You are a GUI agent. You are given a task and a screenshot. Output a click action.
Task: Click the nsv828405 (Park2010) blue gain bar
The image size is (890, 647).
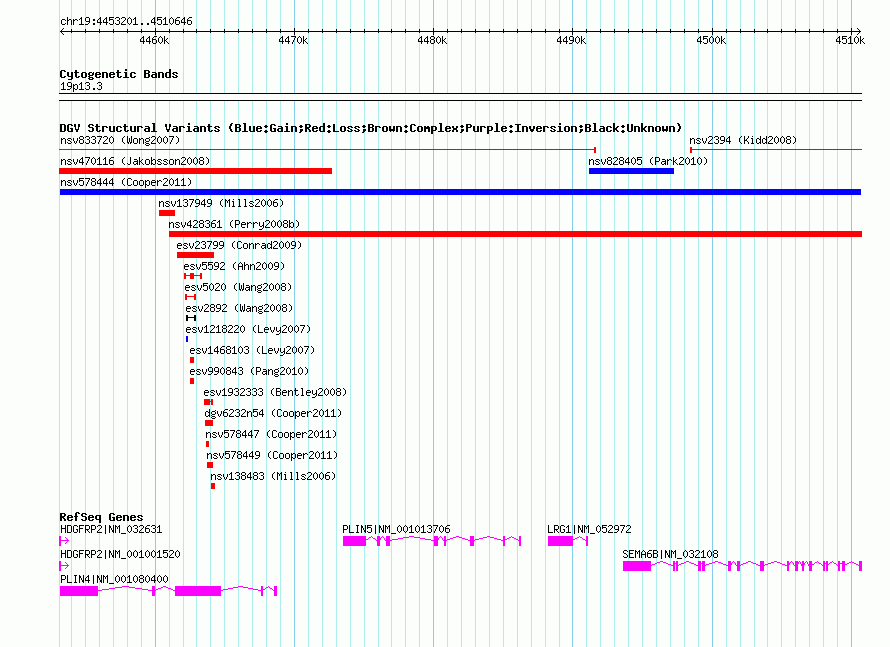631,171
